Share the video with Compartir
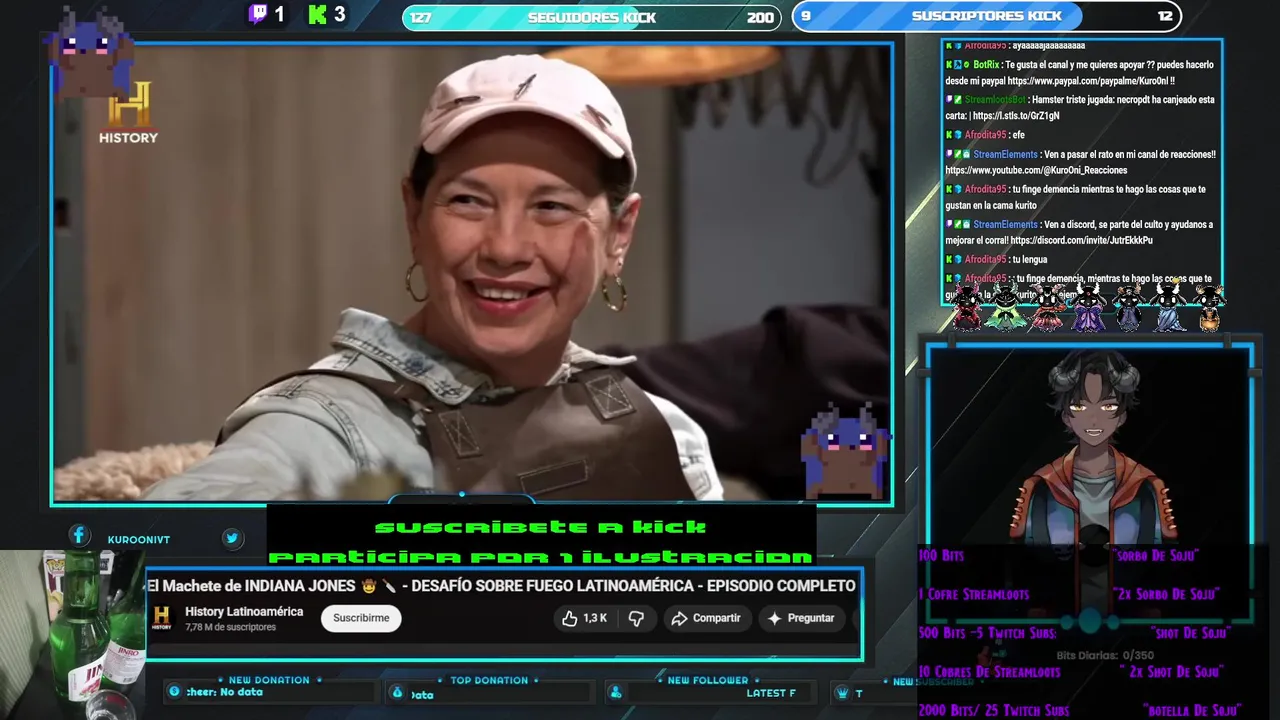This screenshot has width=1280, height=720. (x=706, y=618)
